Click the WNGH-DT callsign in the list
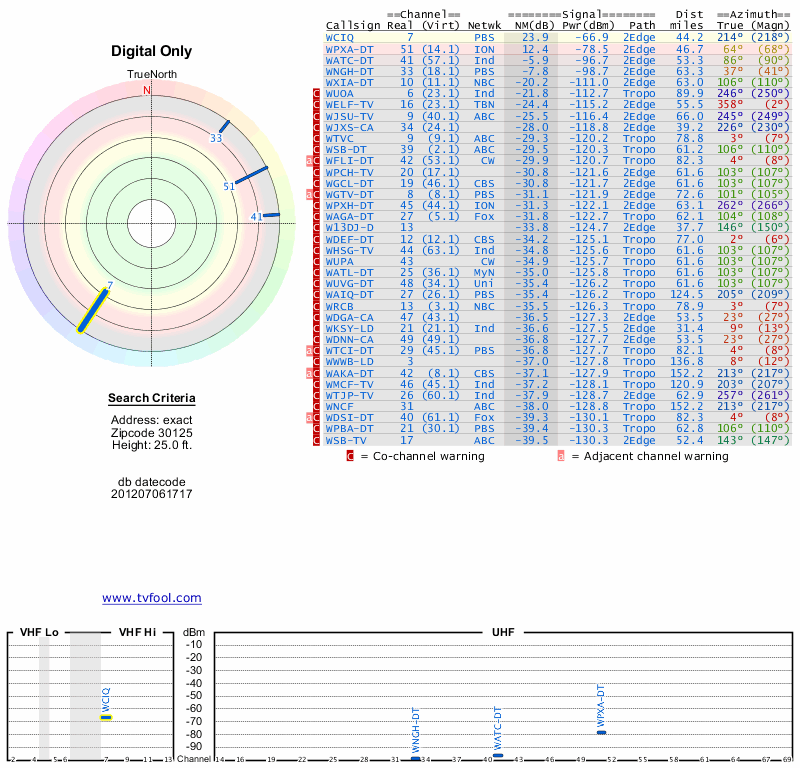 349,71
